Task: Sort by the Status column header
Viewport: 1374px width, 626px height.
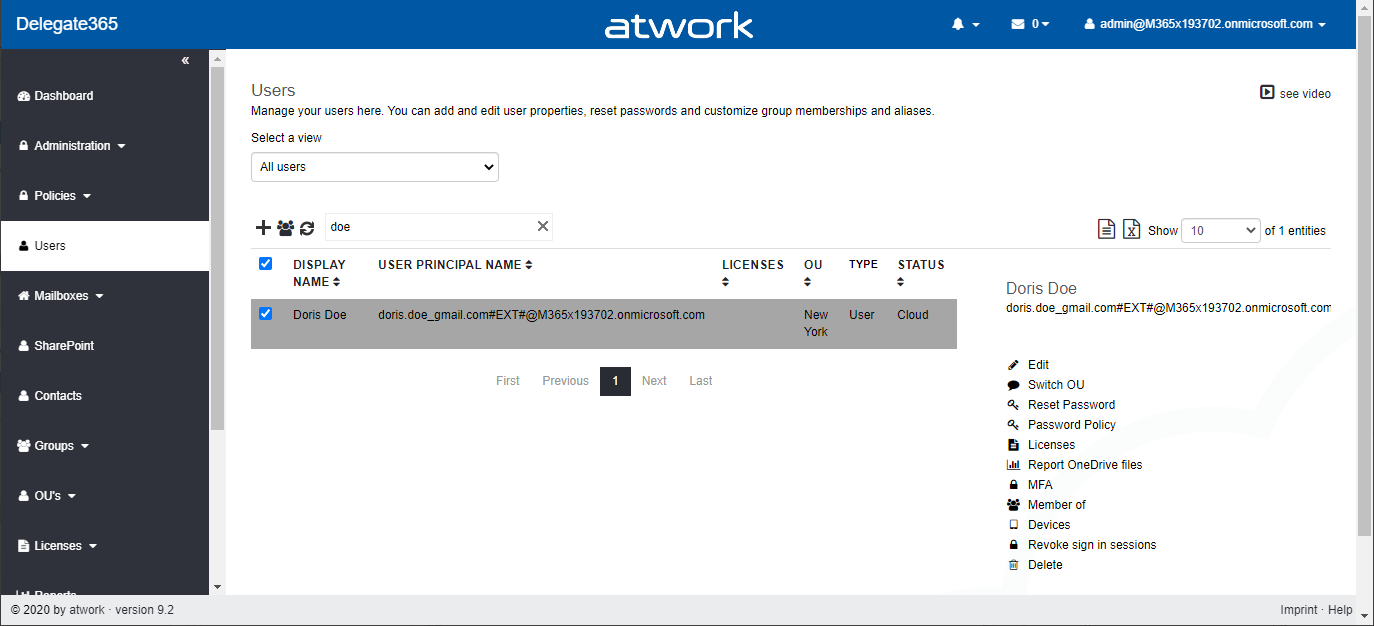Action: (921, 273)
